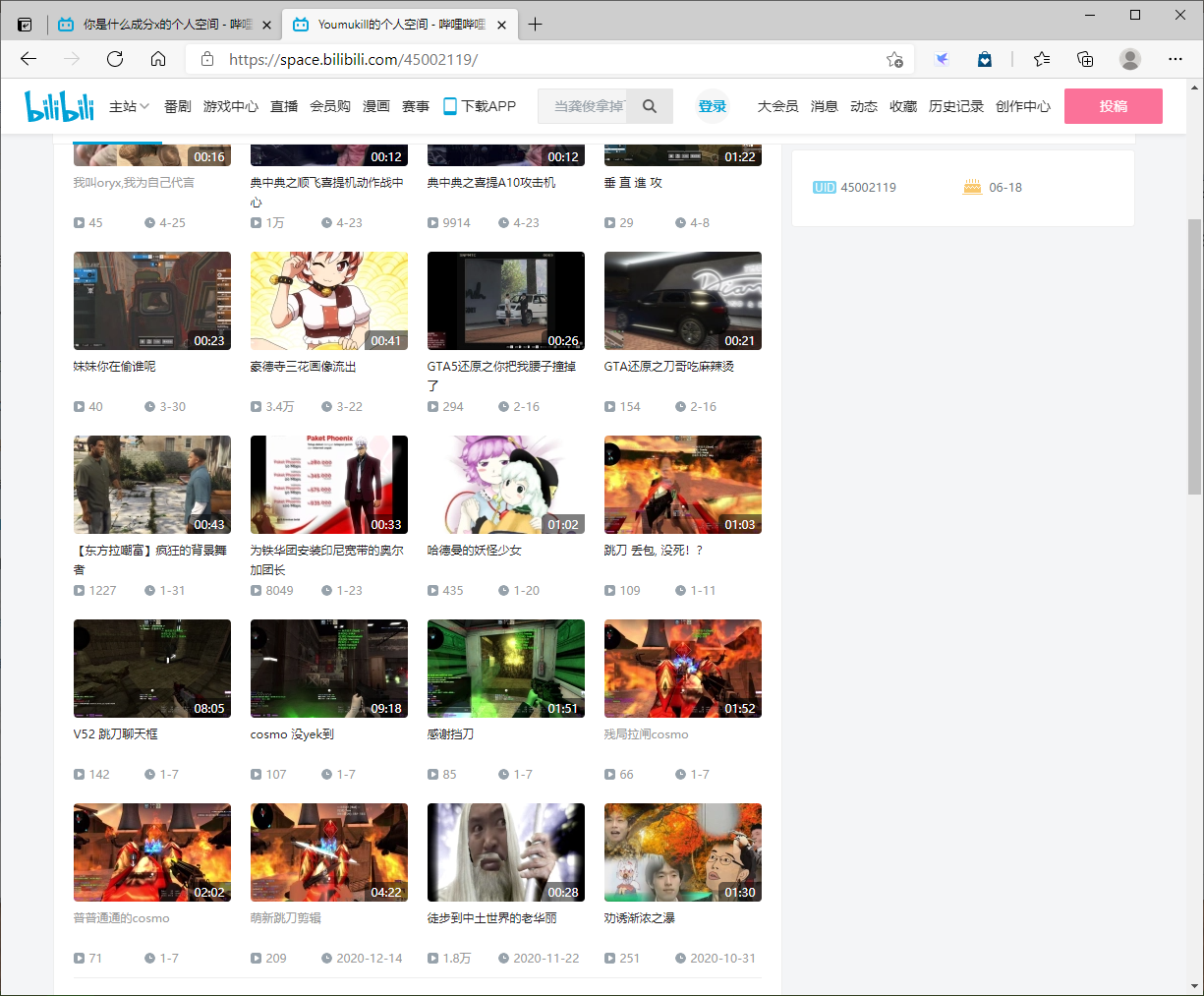Viewport: 1204px width, 996px height.
Task: Click the 登录 button
Action: pyautogui.click(x=712, y=105)
